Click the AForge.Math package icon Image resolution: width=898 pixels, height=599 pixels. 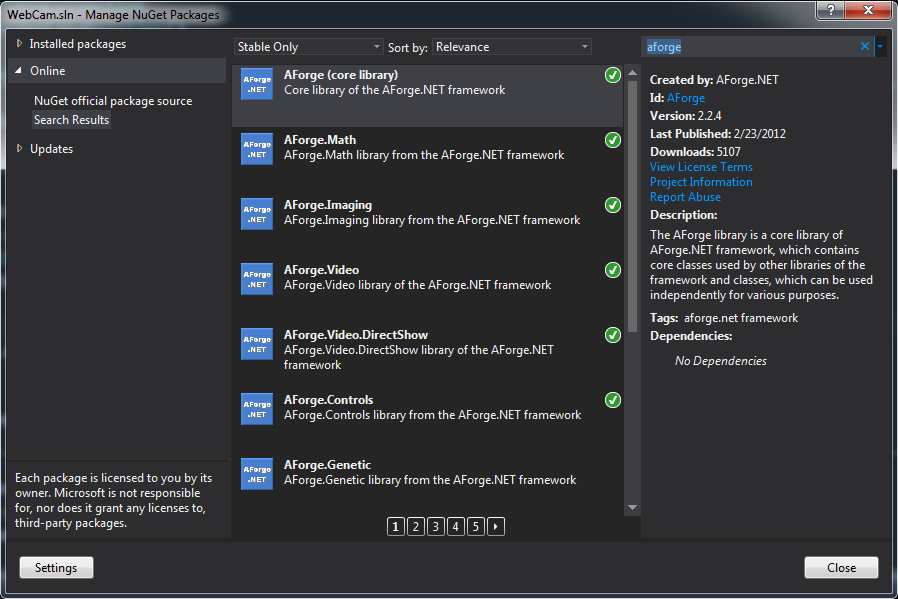[x=257, y=149]
